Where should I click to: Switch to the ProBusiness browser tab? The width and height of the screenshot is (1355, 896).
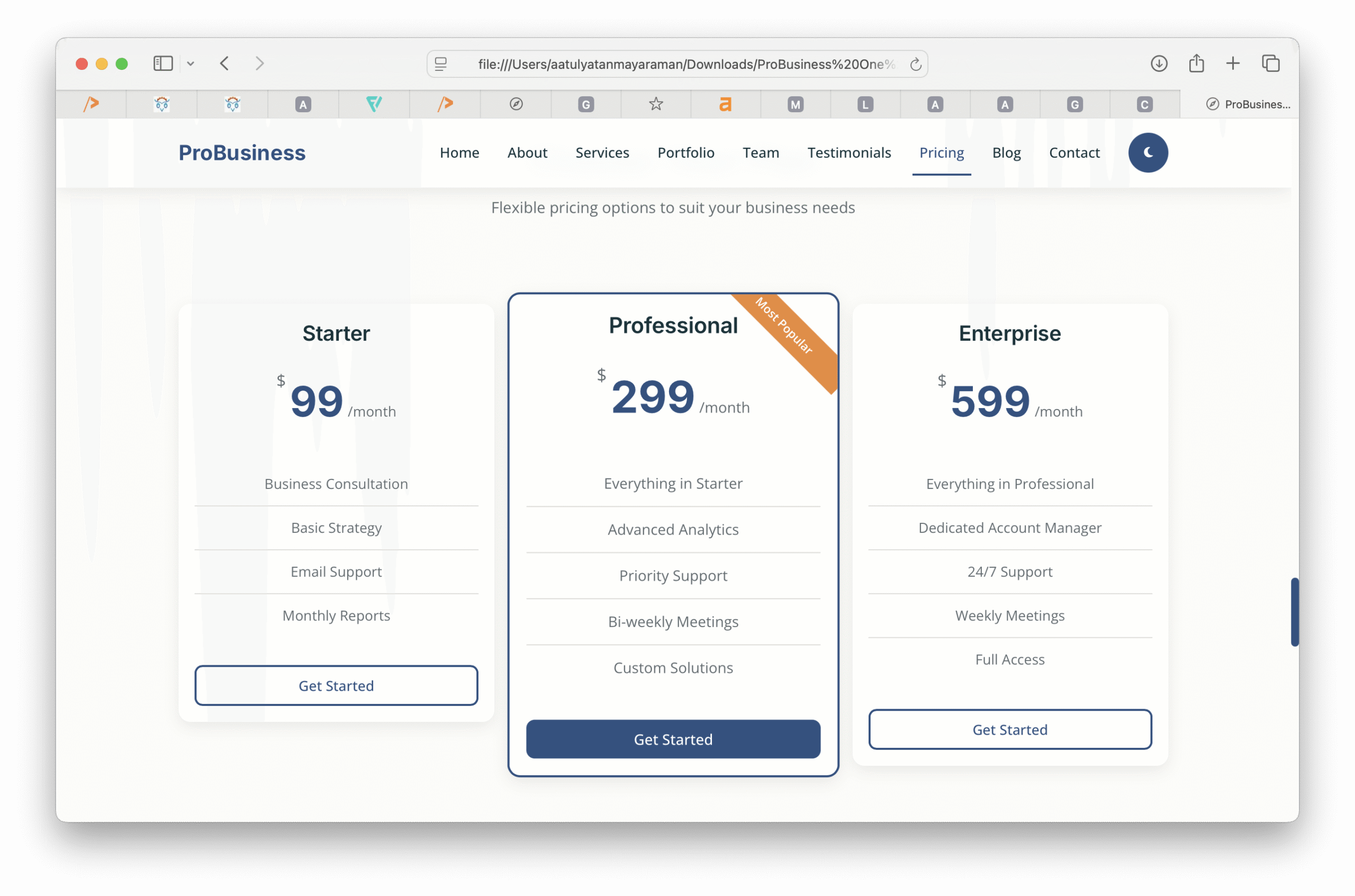1248,104
